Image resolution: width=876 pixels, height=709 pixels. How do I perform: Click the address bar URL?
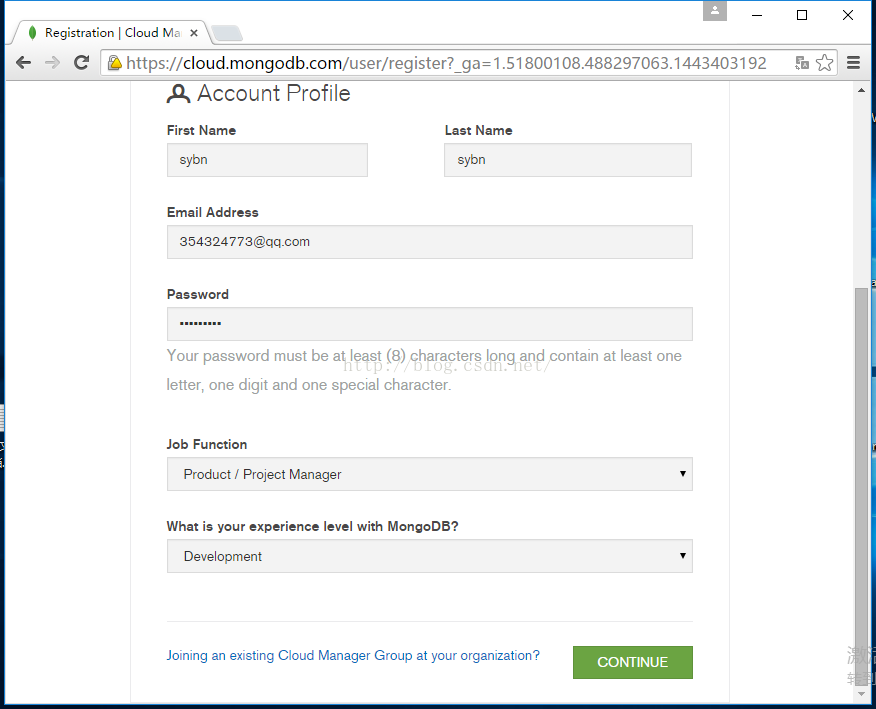(446, 63)
